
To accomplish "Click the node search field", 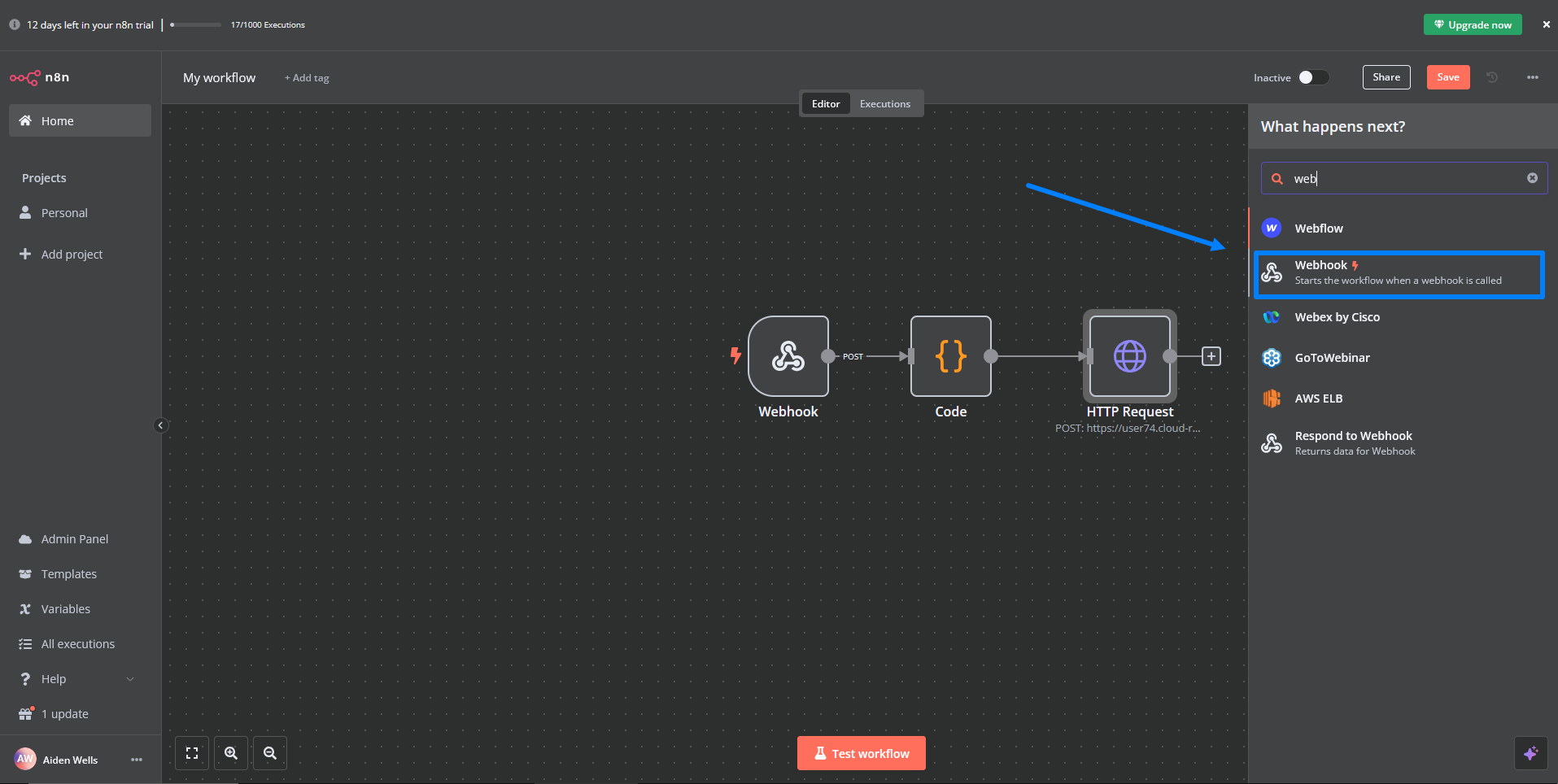I will (x=1404, y=178).
